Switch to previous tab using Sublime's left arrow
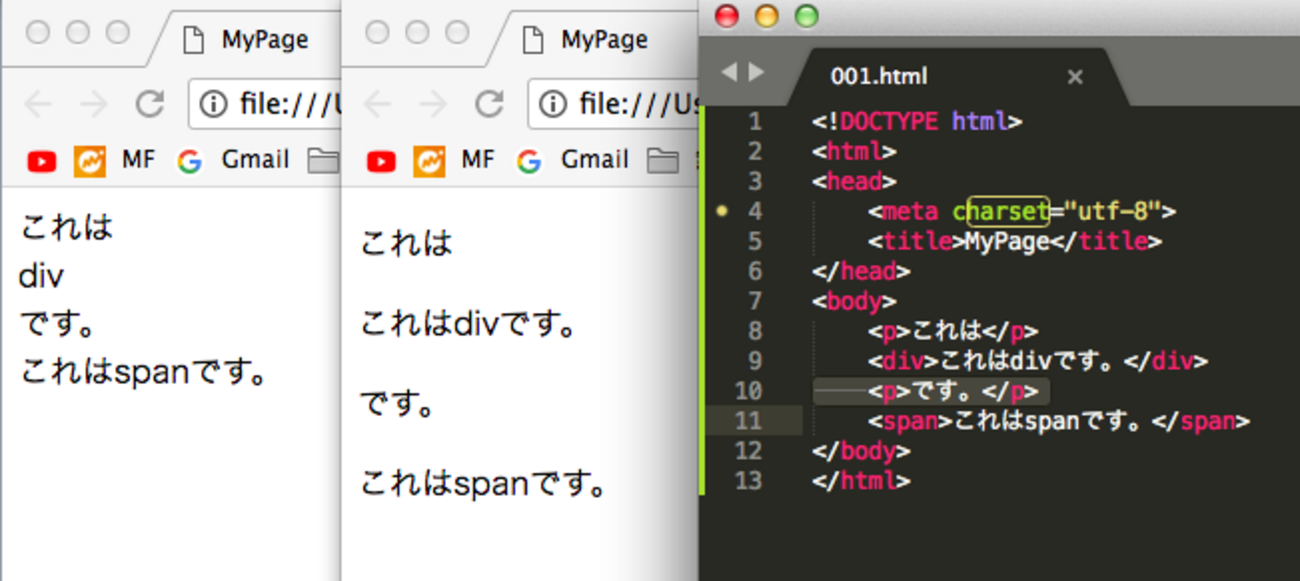The height and width of the screenshot is (581, 1300). (x=728, y=73)
